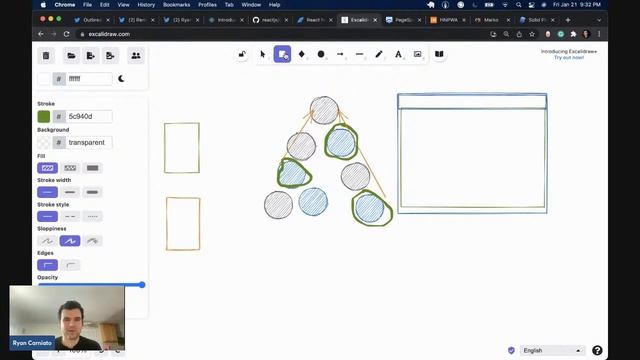Switch to the PageSpeed browser tab
Screen dimensions: 640x360
tap(404, 20)
